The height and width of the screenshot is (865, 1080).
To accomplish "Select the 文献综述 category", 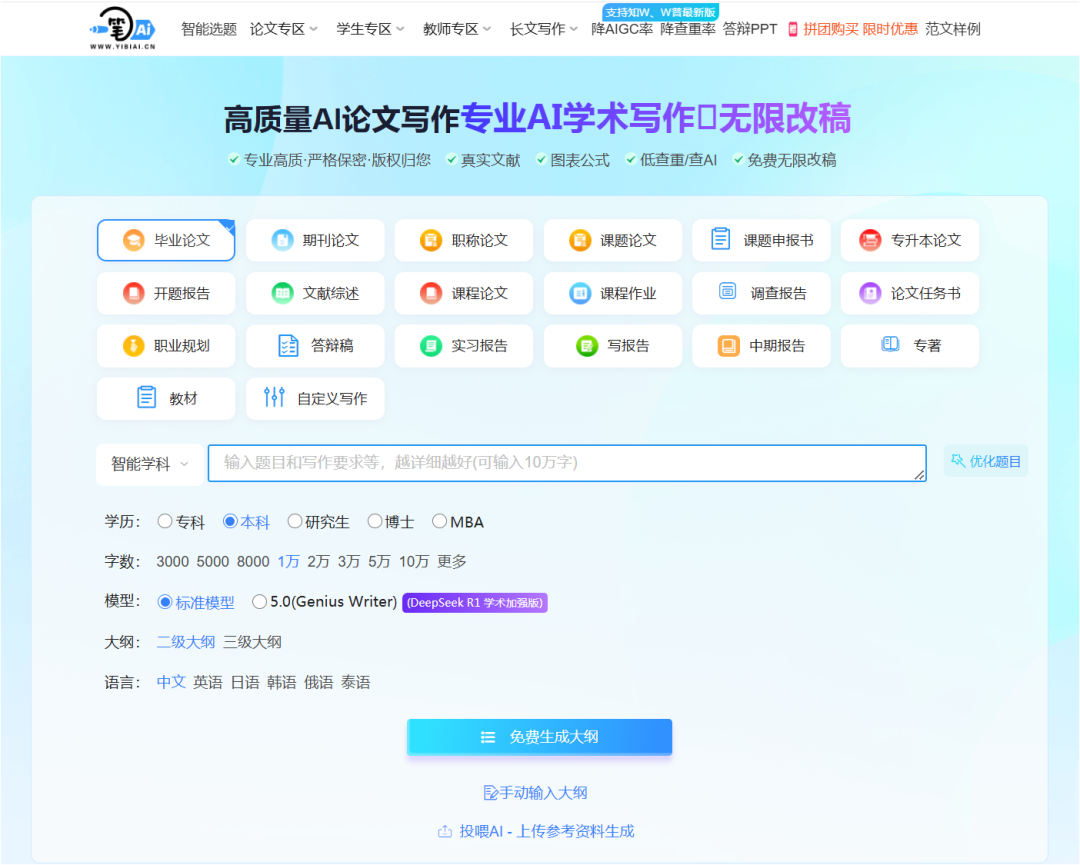I will click(x=314, y=293).
